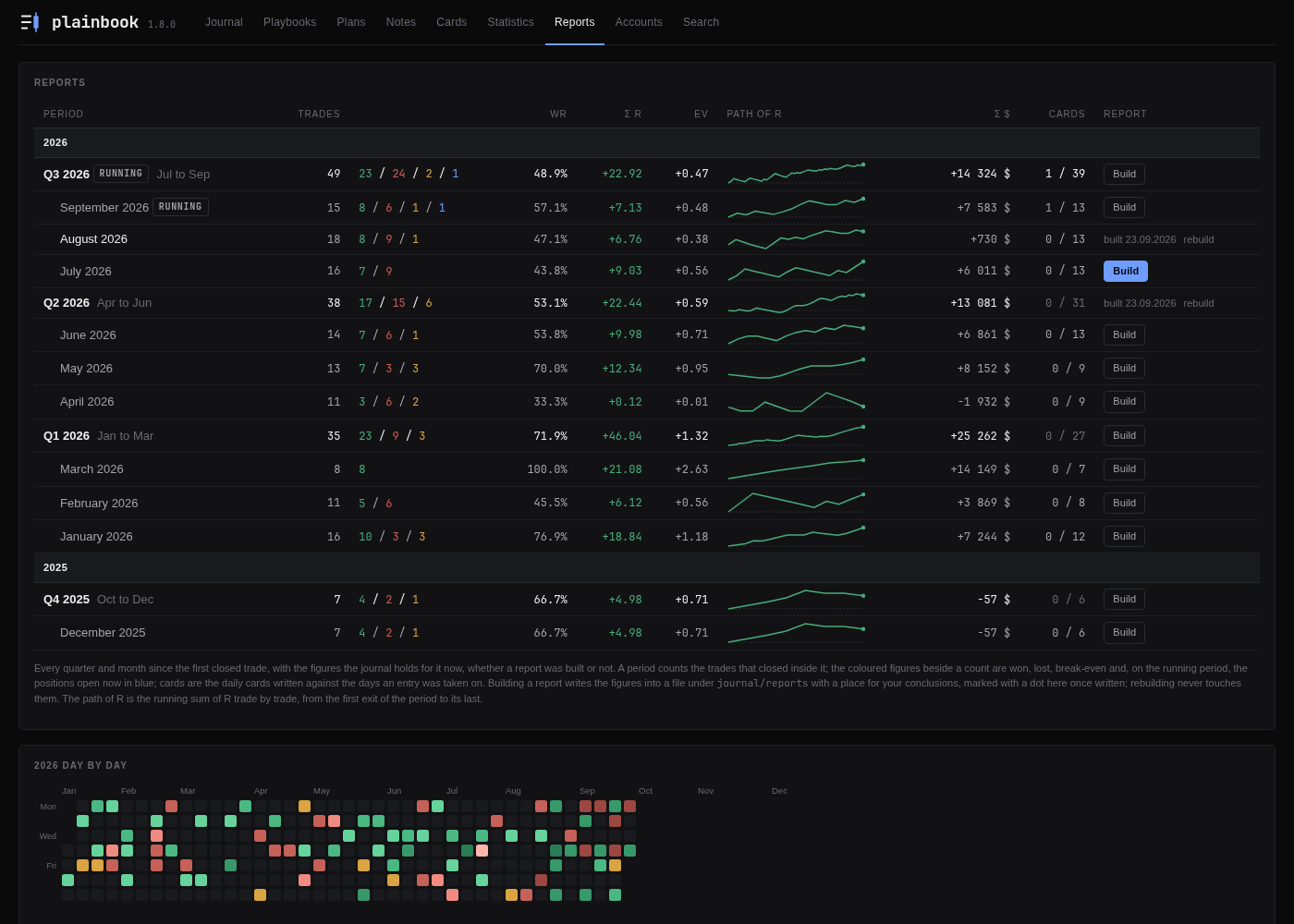Screen dimensions: 1294x924
Task: Click the Q1 2026 period name
Action: [x=67, y=435]
